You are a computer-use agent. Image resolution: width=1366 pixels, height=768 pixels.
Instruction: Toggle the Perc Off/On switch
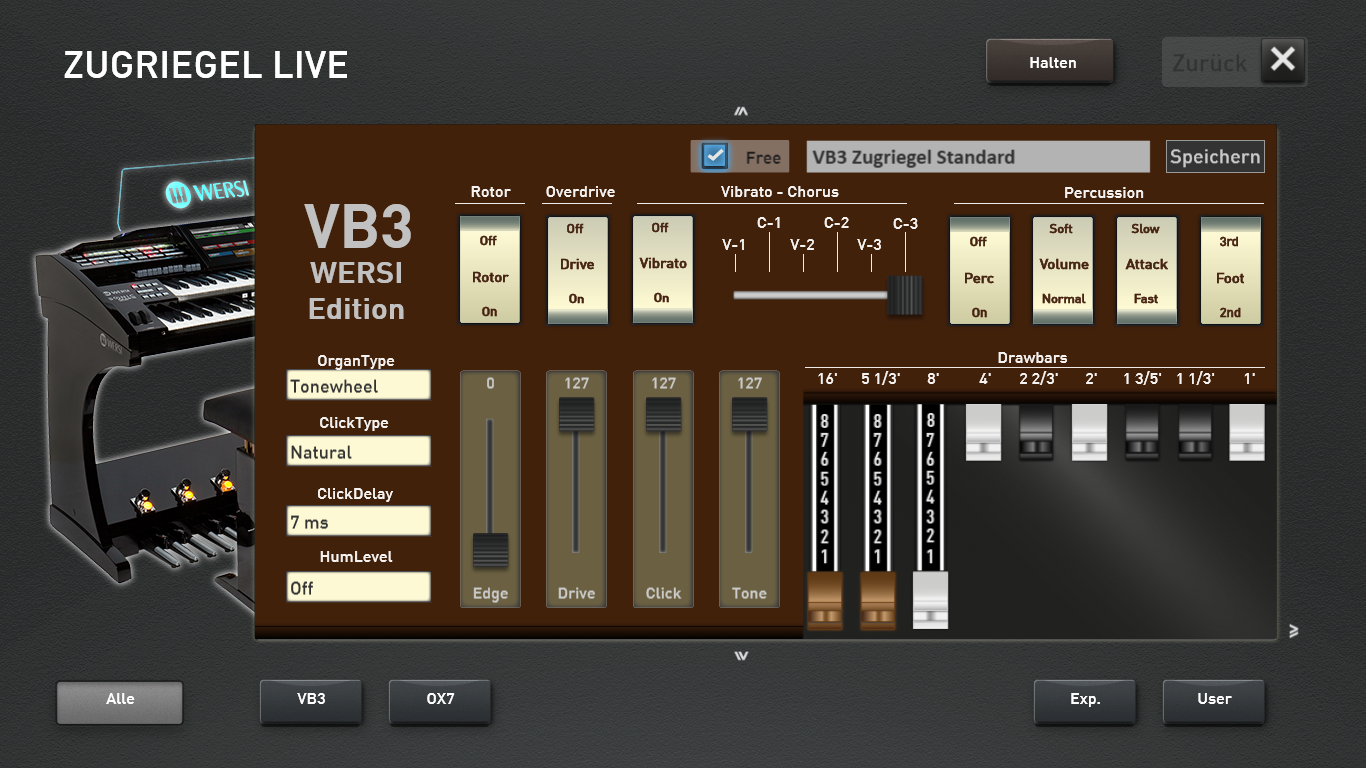[979, 270]
